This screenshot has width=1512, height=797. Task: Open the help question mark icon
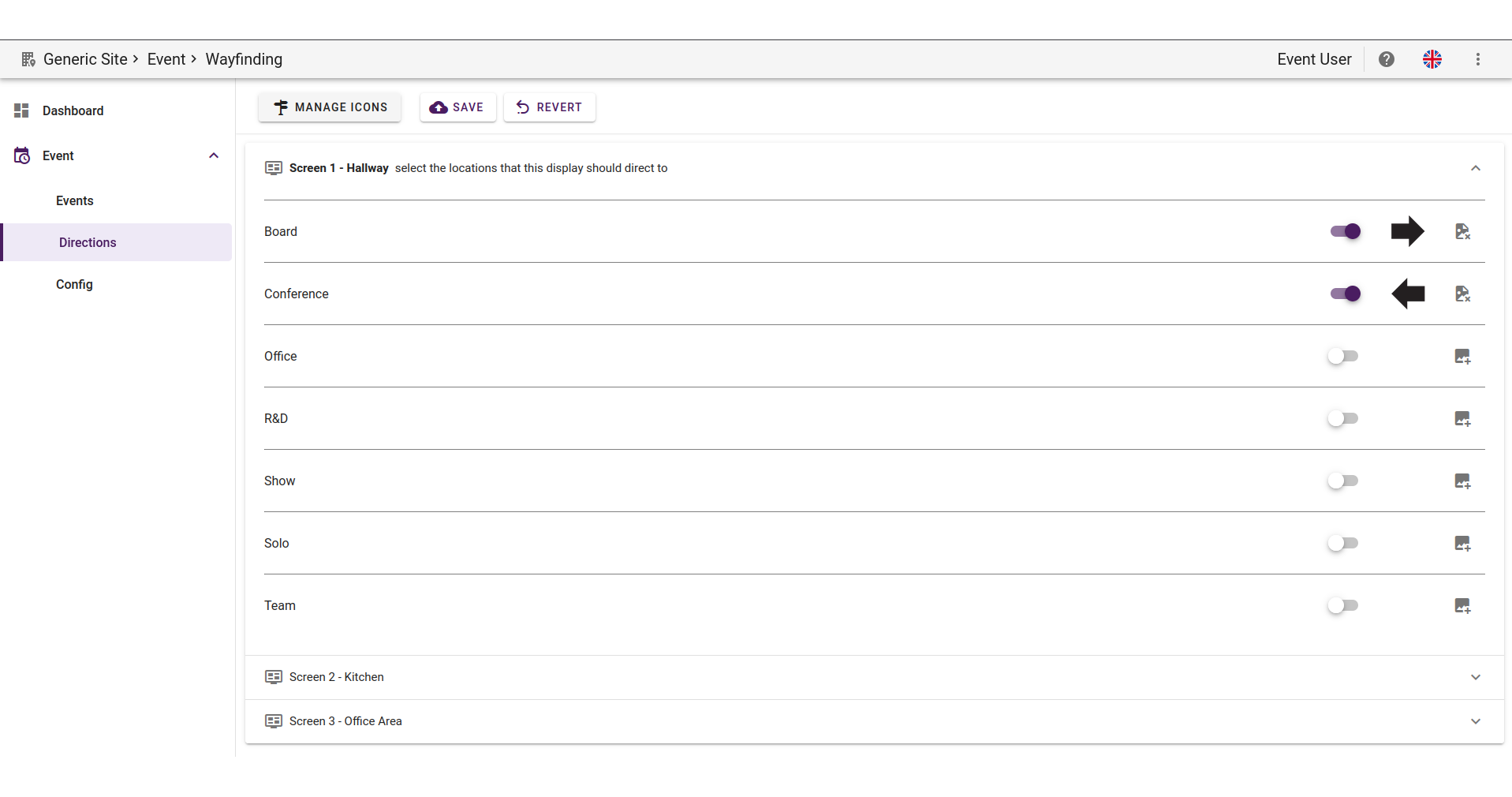click(1386, 59)
